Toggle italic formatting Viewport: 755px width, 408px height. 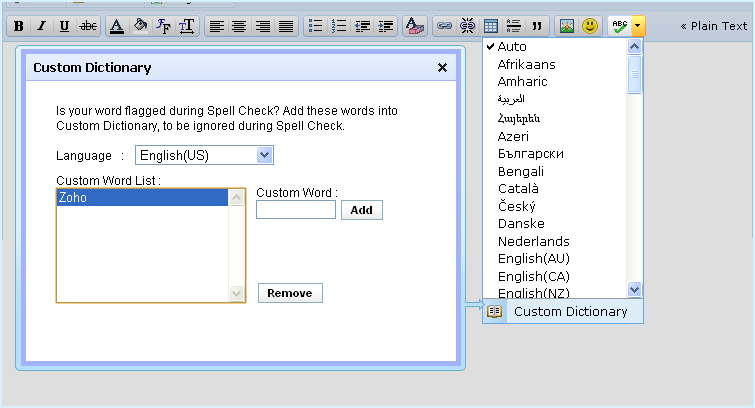click(41, 27)
